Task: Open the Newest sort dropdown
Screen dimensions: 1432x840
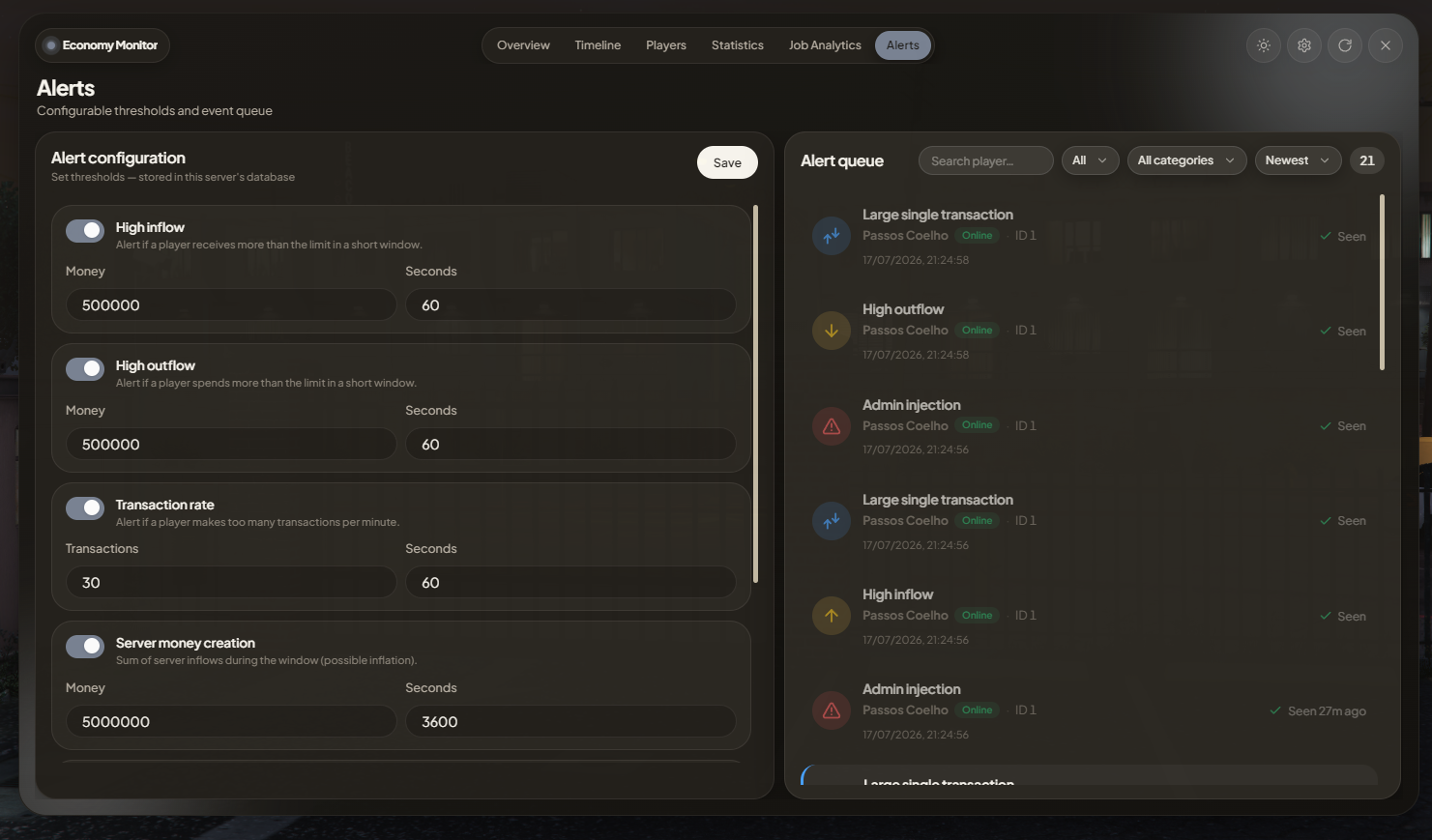Action: (1298, 160)
